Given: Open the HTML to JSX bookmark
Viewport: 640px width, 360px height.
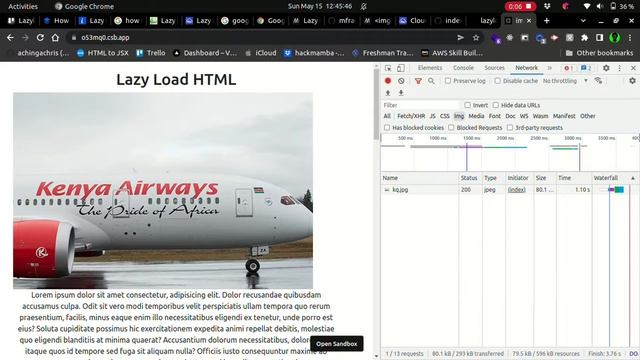Looking at the screenshot, I should click(102, 53).
